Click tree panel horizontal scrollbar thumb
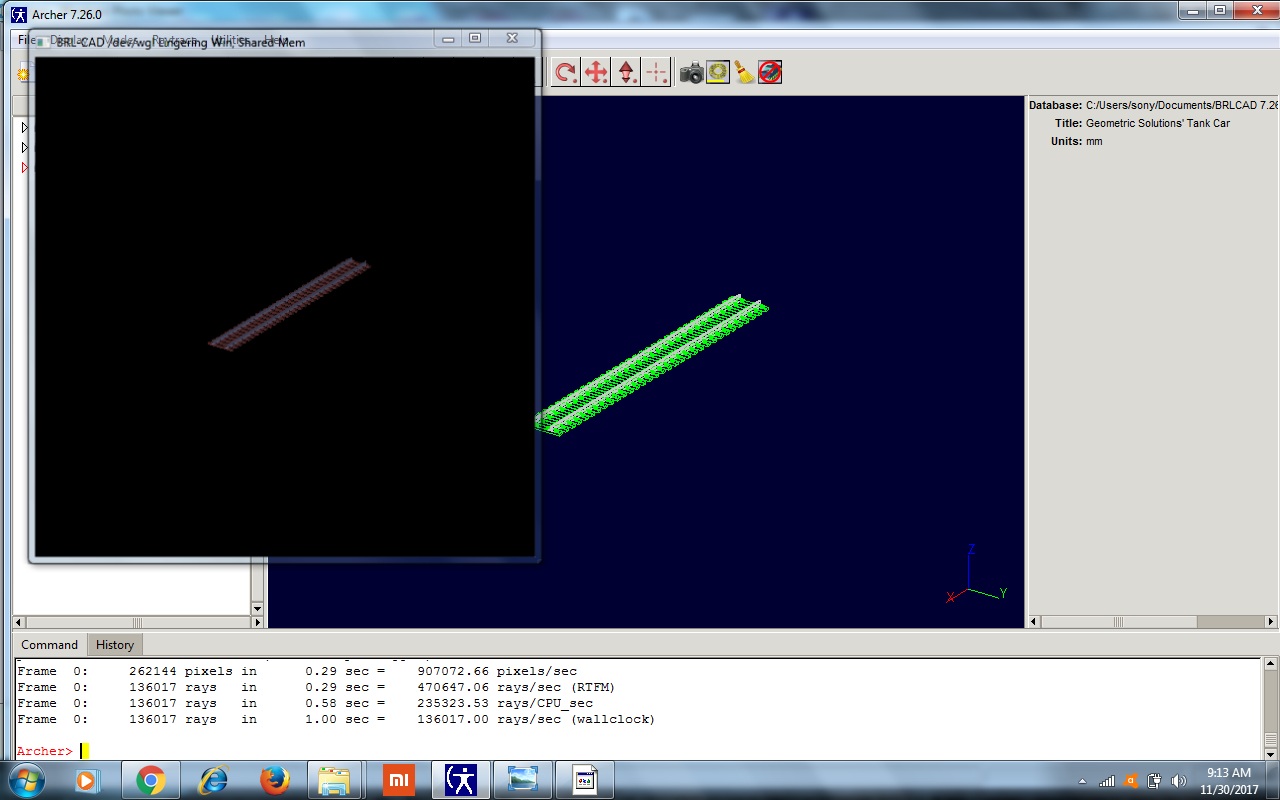Viewport: 1280px width, 800px height. (x=137, y=622)
